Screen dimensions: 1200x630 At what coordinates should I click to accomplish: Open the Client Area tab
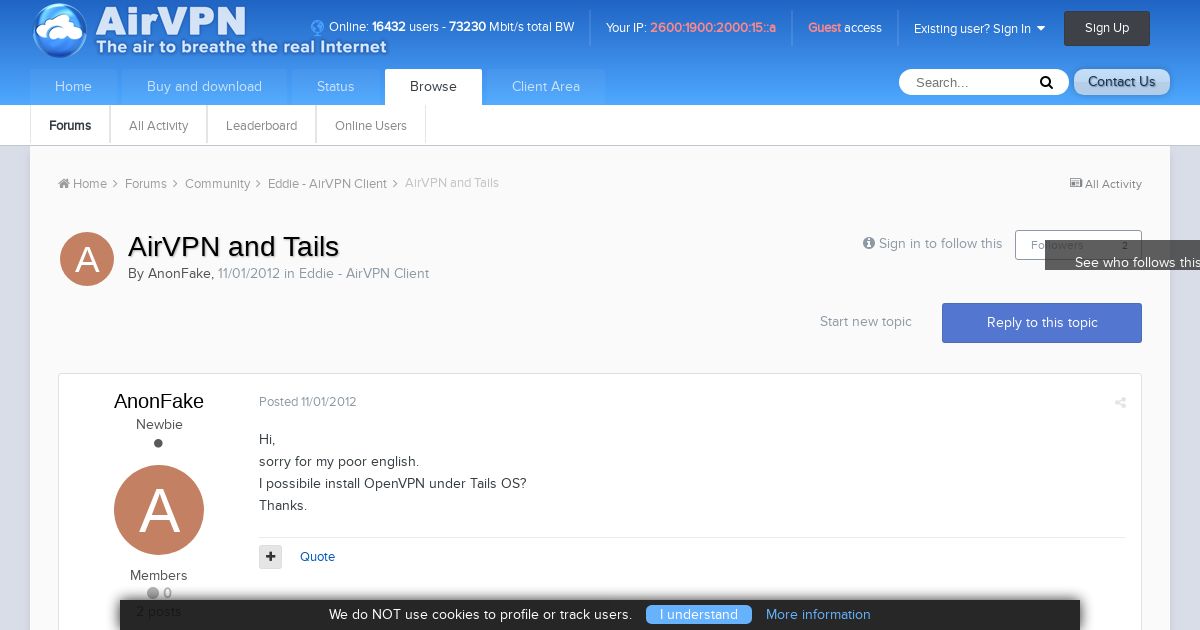pyautogui.click(x=546, y=87)
